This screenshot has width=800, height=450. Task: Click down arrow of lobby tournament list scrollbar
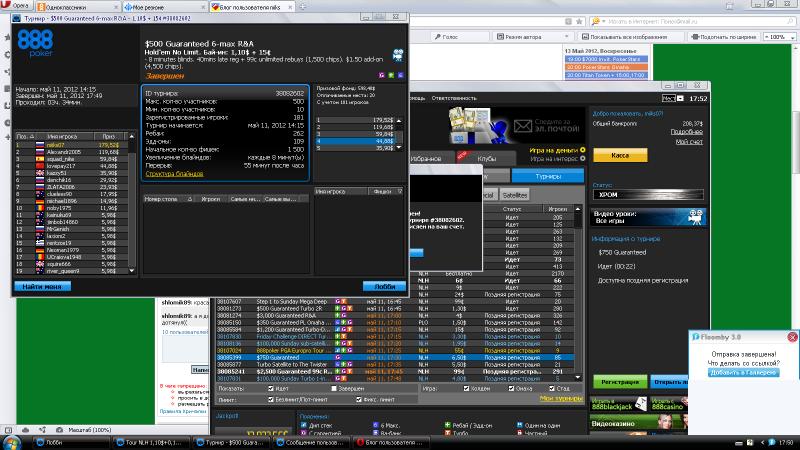point(578,378)
